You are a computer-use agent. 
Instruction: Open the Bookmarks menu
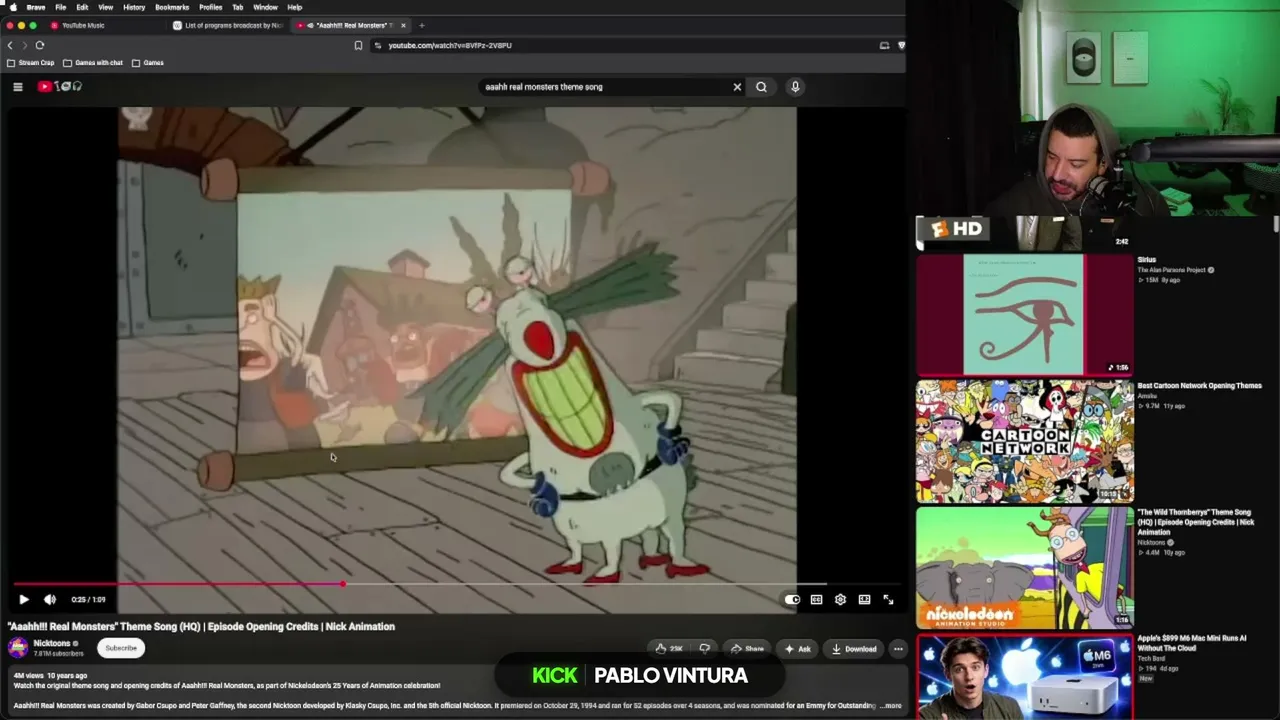click(x=172, y=7)
